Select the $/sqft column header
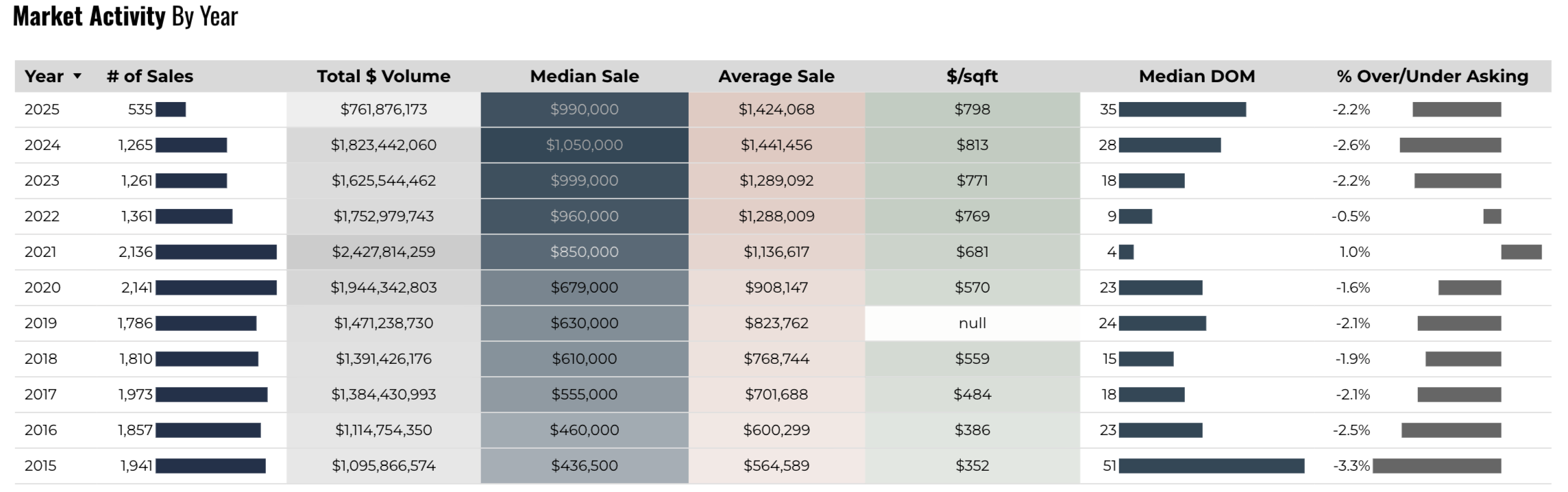 click(972, 76)
